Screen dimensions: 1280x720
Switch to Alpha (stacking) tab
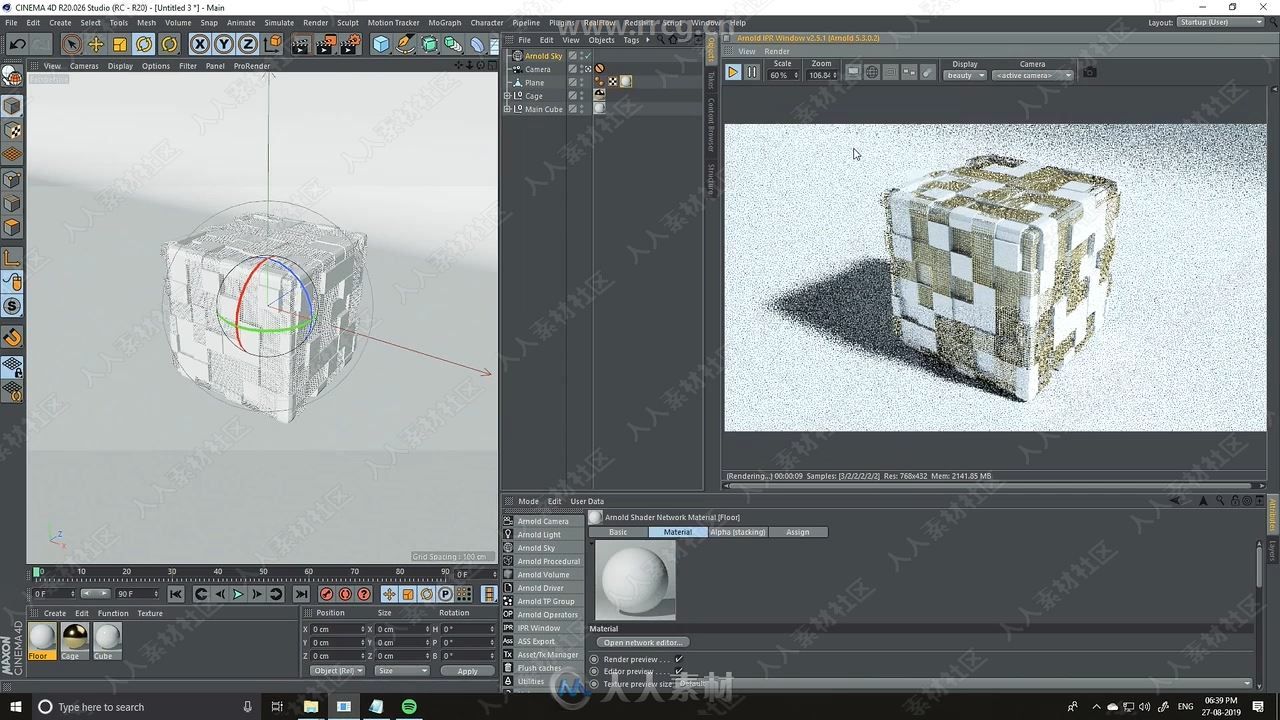pos(737,532)
